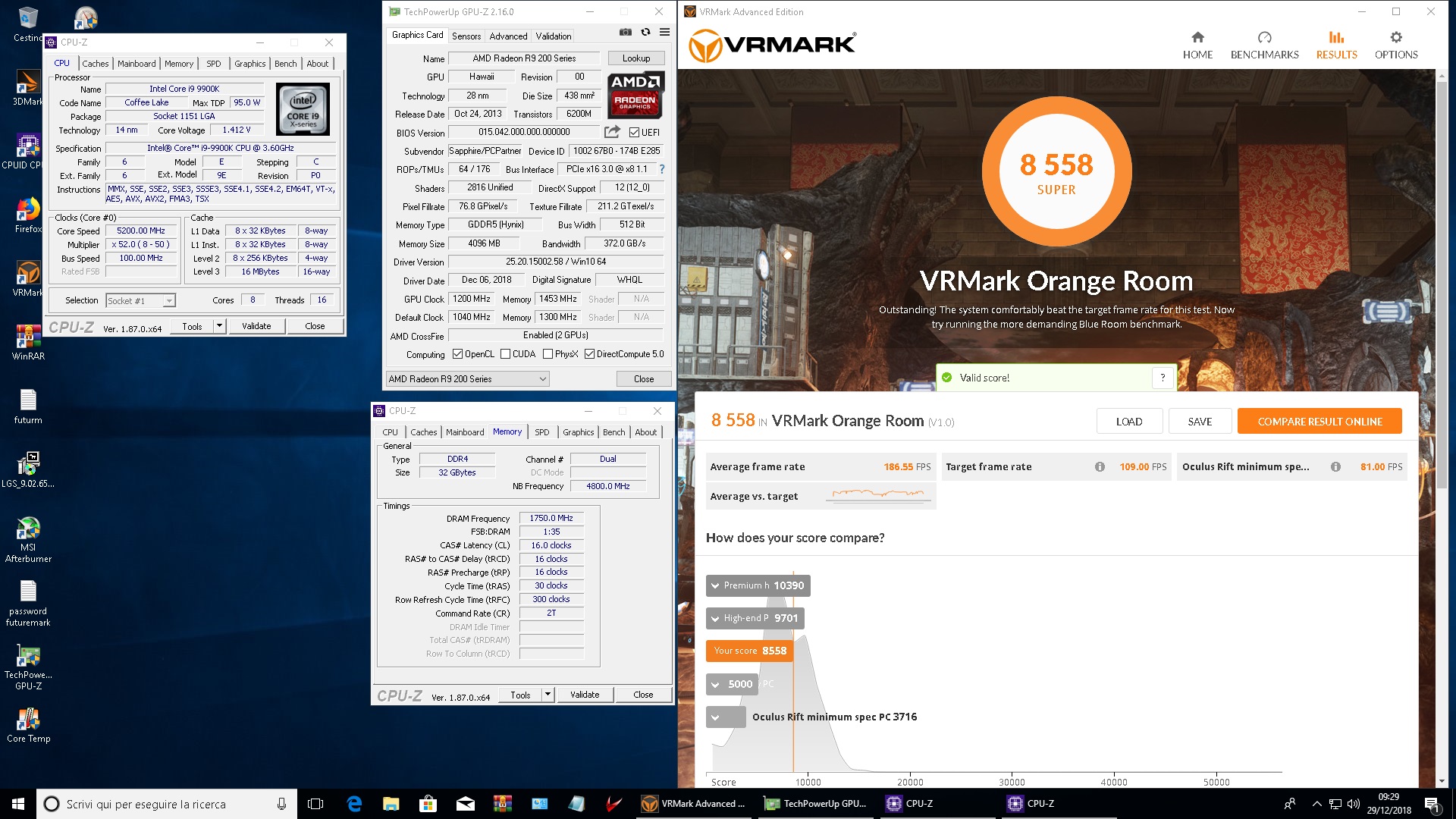This screenshot has height=819, width=1456.
Task: Toggle the UEFI checkbox in GPU-Z
Action: (x=634, y=133)
